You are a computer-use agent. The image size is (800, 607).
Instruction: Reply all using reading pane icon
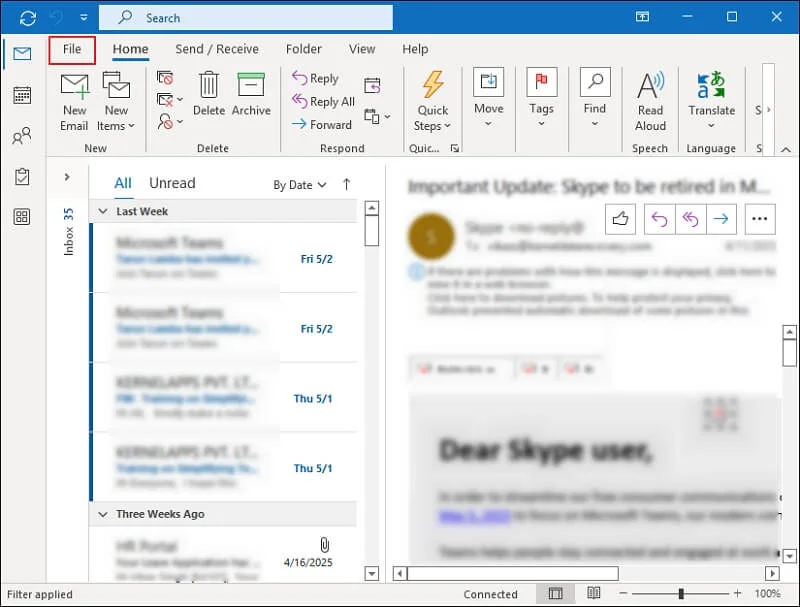(691, 219)
